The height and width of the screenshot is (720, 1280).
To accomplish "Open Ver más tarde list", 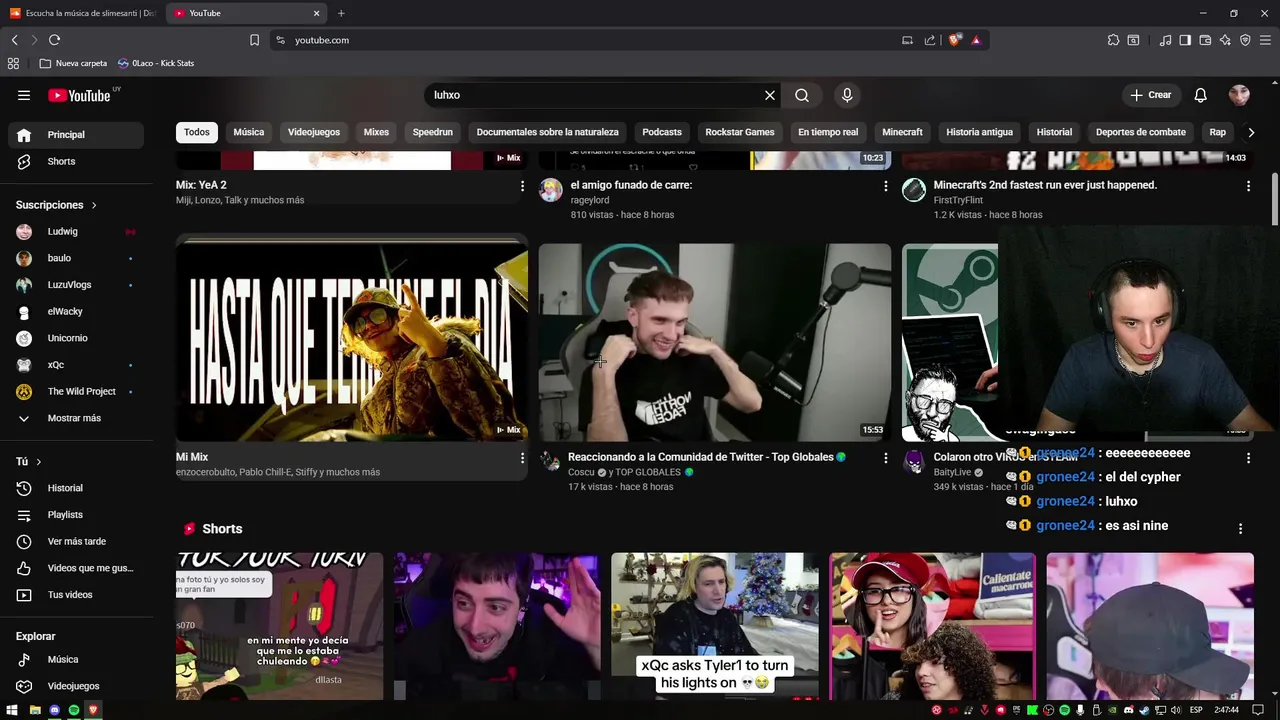I will click(76, 541).
